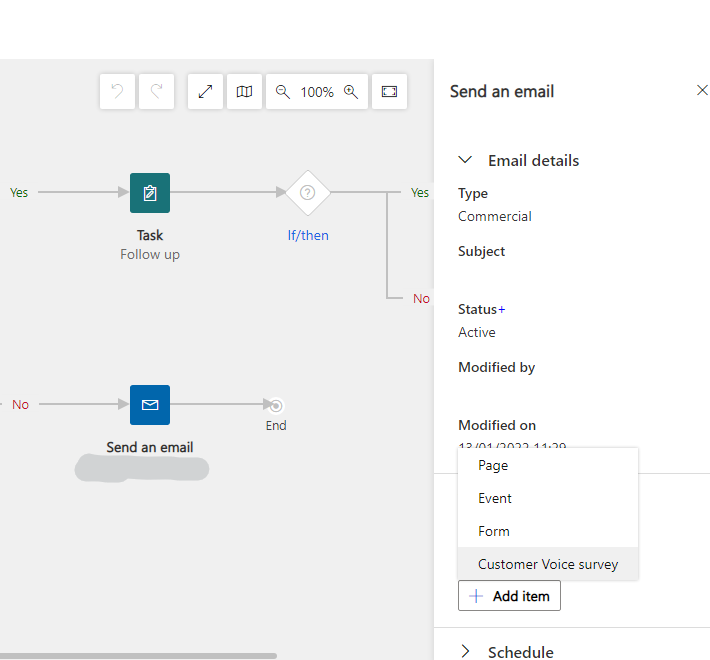Choose Event from the item menu

click(x=548, y=498)
